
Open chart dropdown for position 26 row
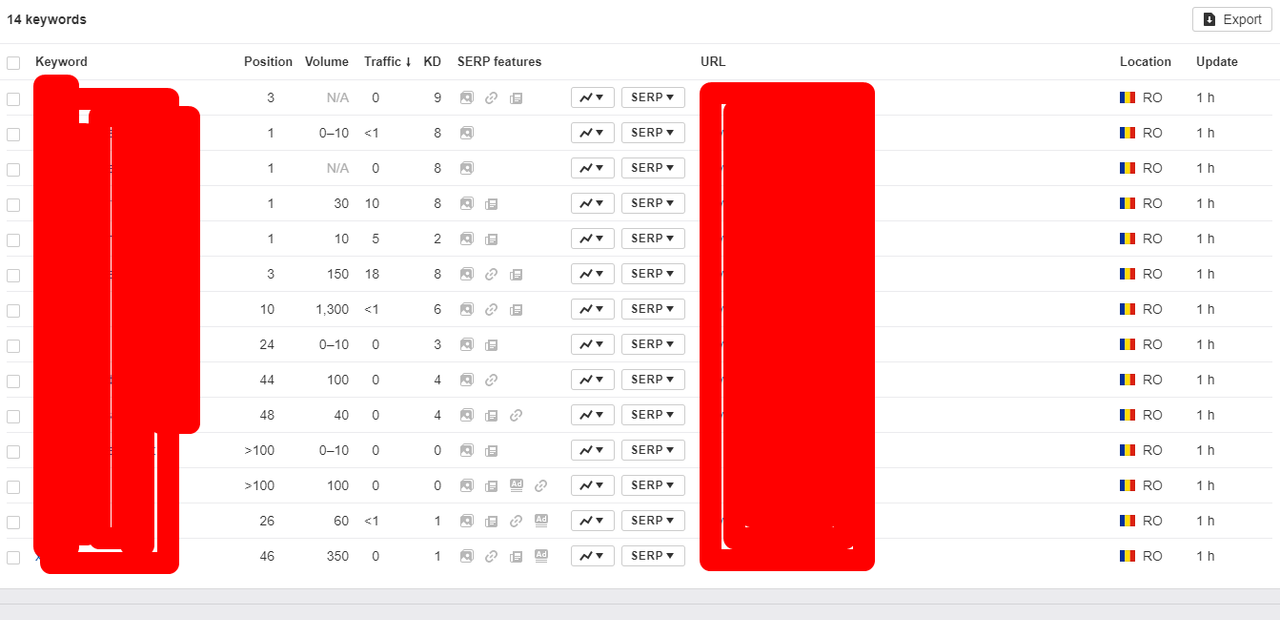[x=592, y=520]
